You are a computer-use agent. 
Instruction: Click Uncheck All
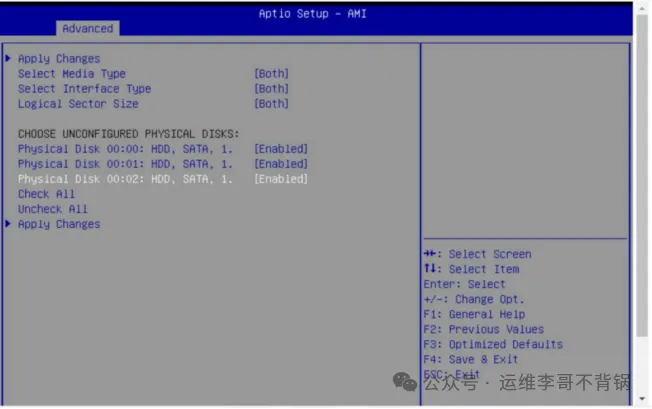(53, 209)
